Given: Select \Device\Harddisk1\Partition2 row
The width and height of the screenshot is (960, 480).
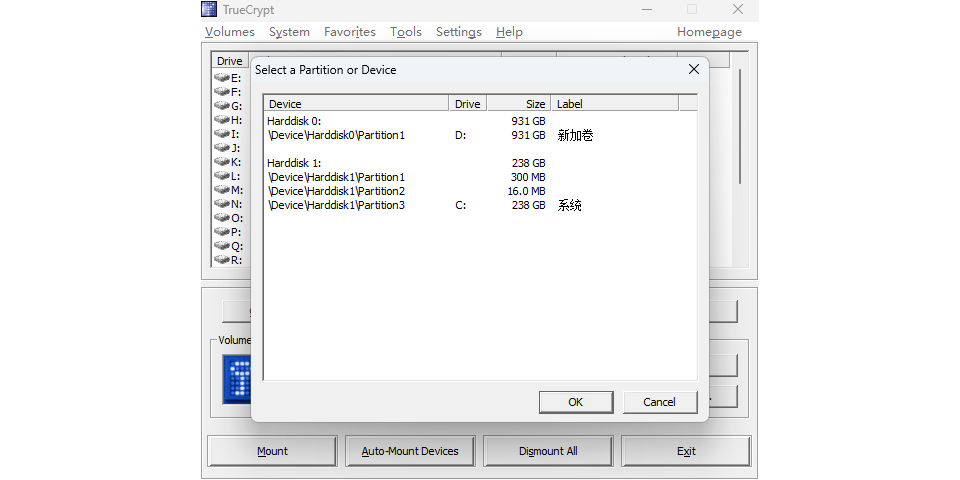Looking at the screenshot, I should (x=481, y=192).
